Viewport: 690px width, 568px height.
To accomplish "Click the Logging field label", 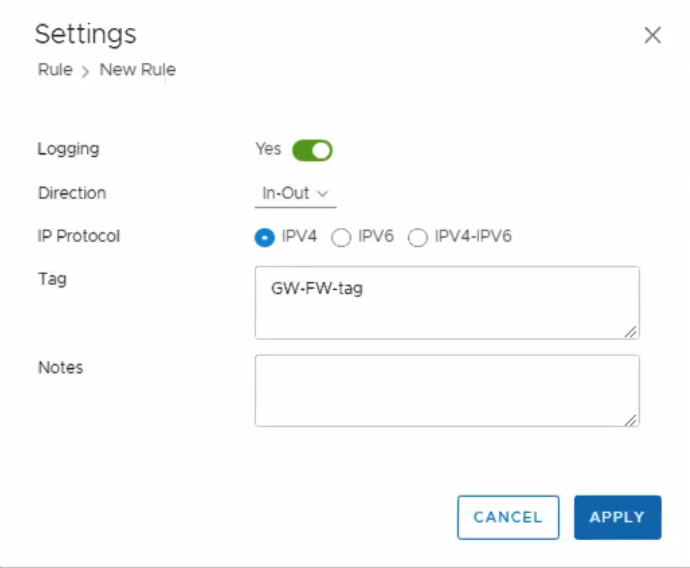I will (68, 149).
